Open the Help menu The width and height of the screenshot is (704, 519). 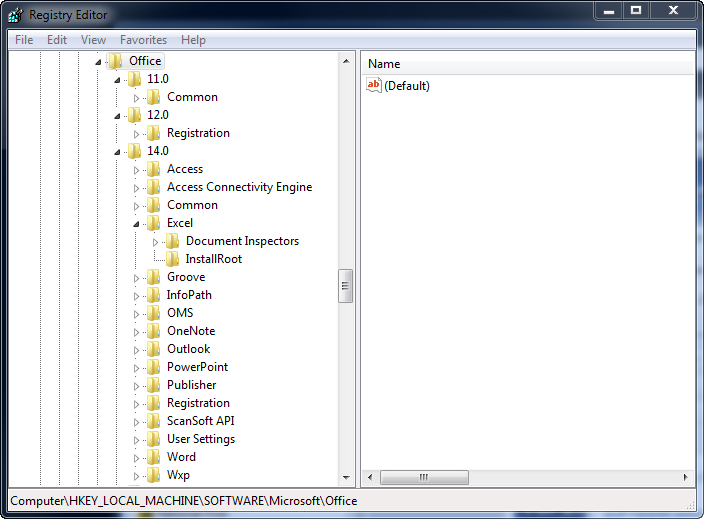tap(194, 40)
